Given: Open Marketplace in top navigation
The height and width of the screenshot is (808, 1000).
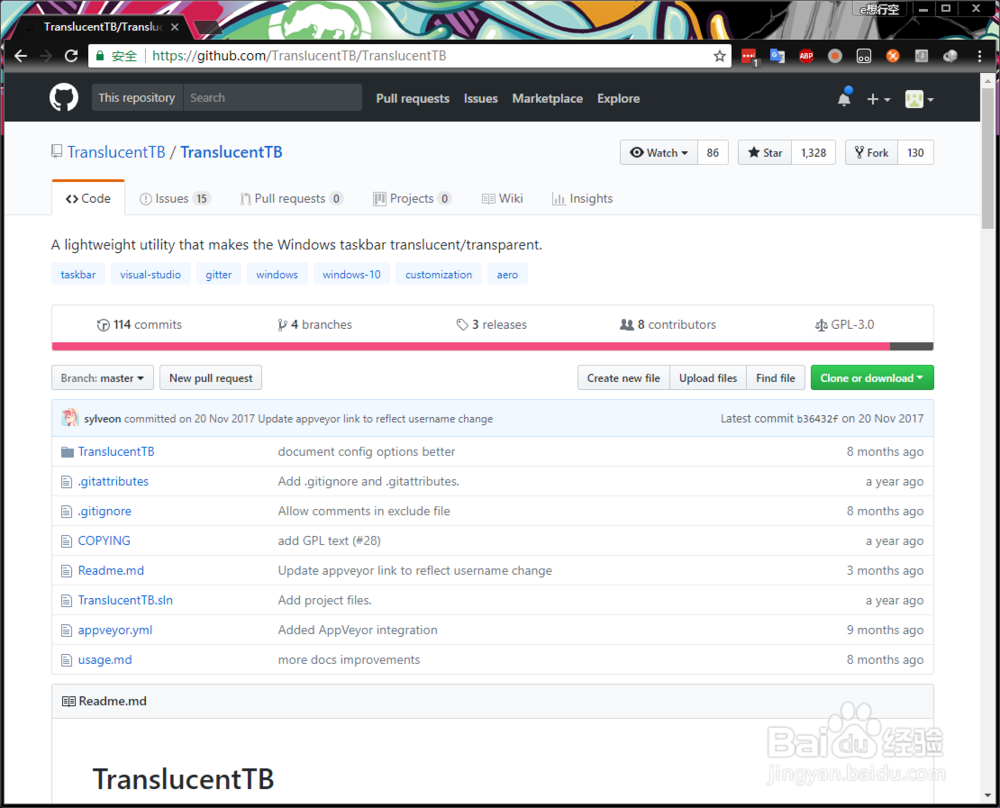Looking at the screenshot, I should coord(547,98).
